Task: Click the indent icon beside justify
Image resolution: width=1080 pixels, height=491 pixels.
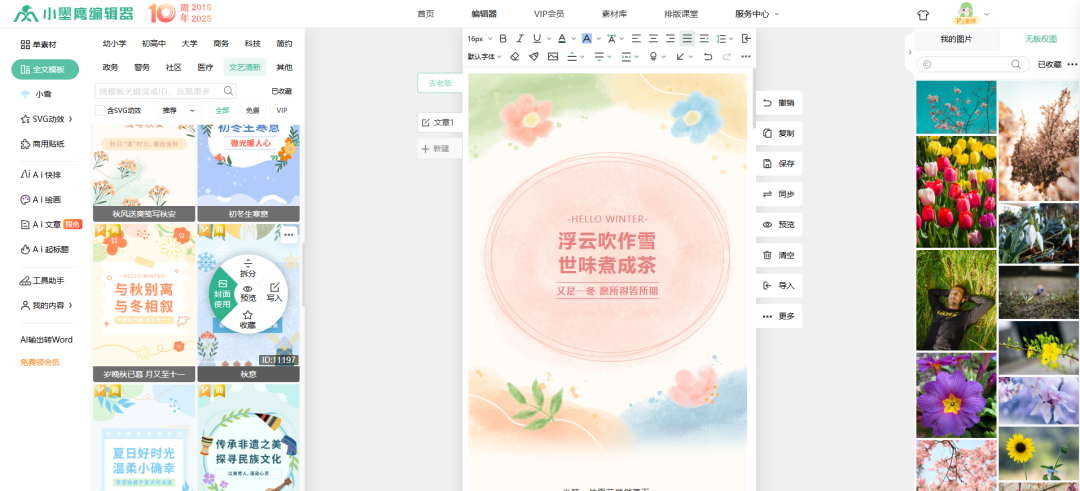Action: [704, 39]
